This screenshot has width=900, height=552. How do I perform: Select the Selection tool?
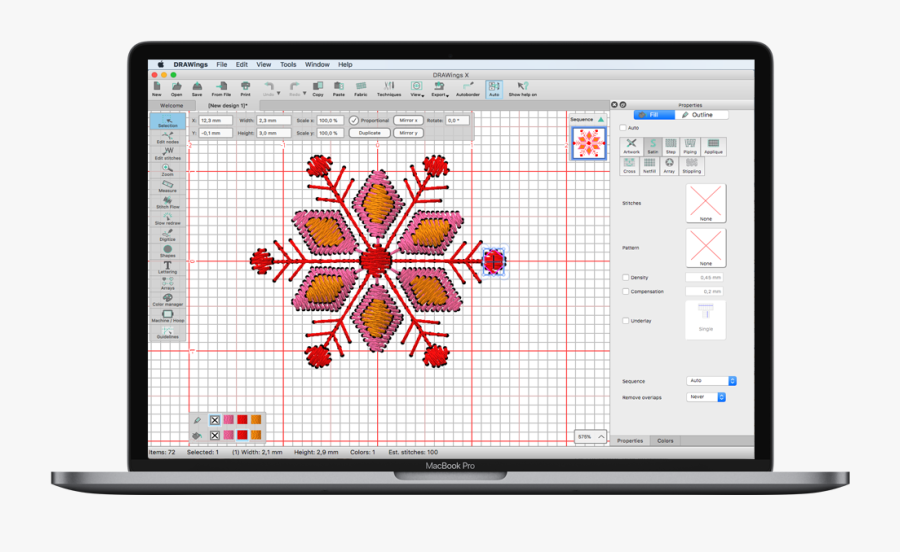pos(168,121)
